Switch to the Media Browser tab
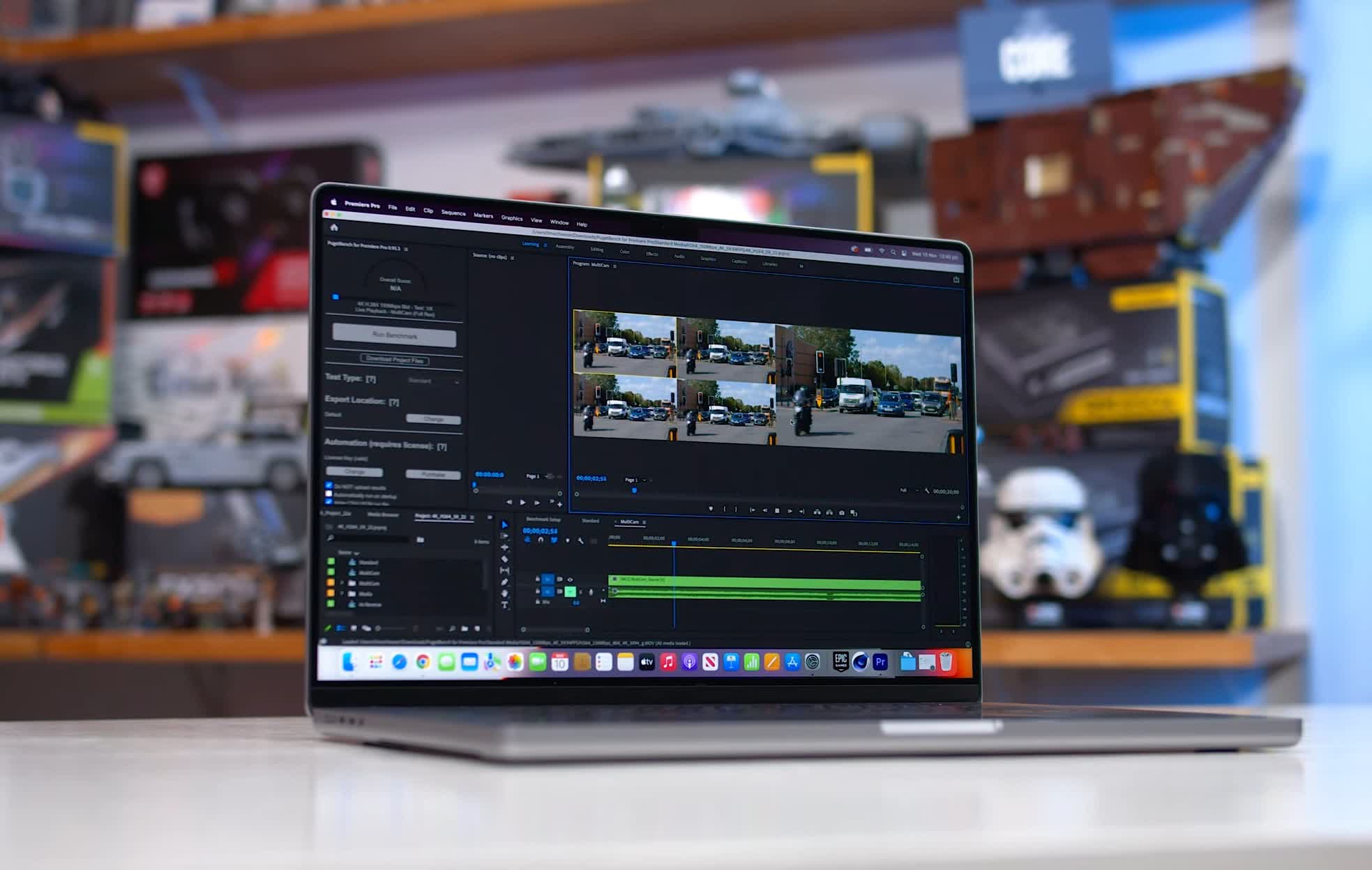 (x=383, y=514)
